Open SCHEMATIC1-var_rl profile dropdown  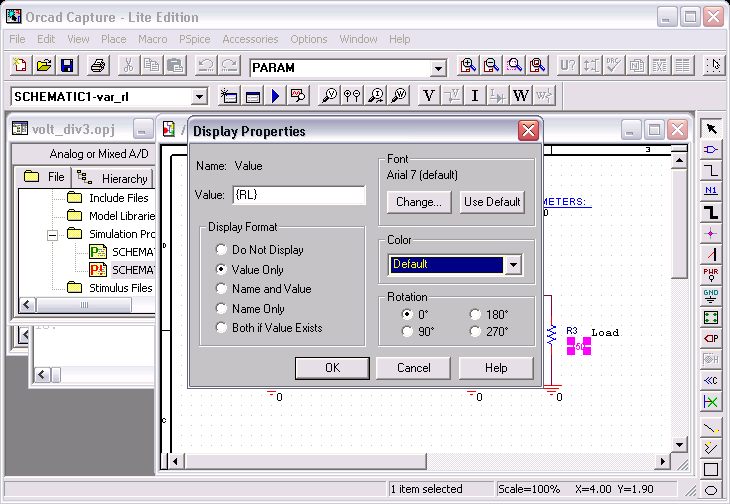[x=199, y=97]
